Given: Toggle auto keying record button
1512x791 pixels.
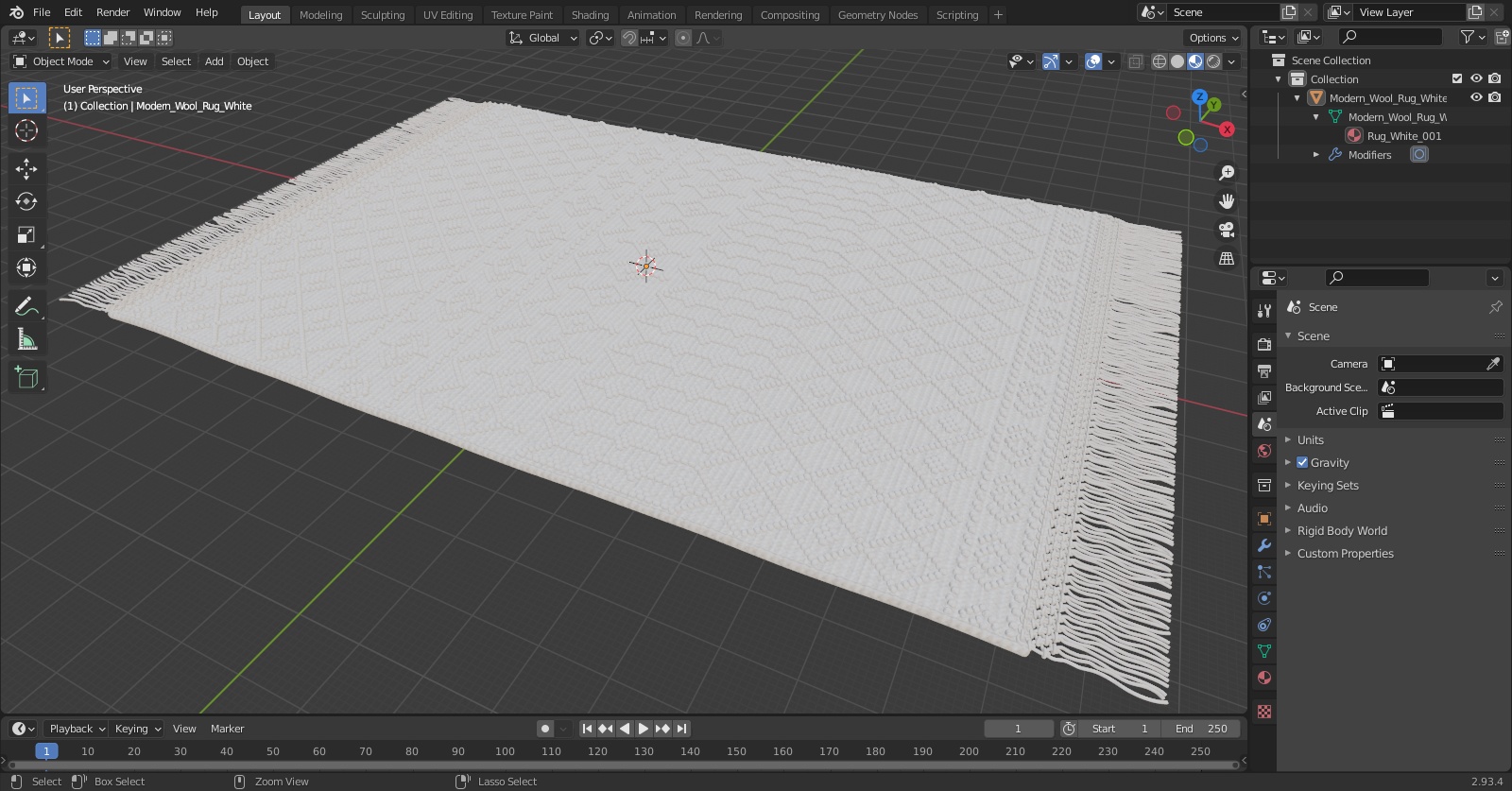Looking at the screenshot, I should coord(545,729).
